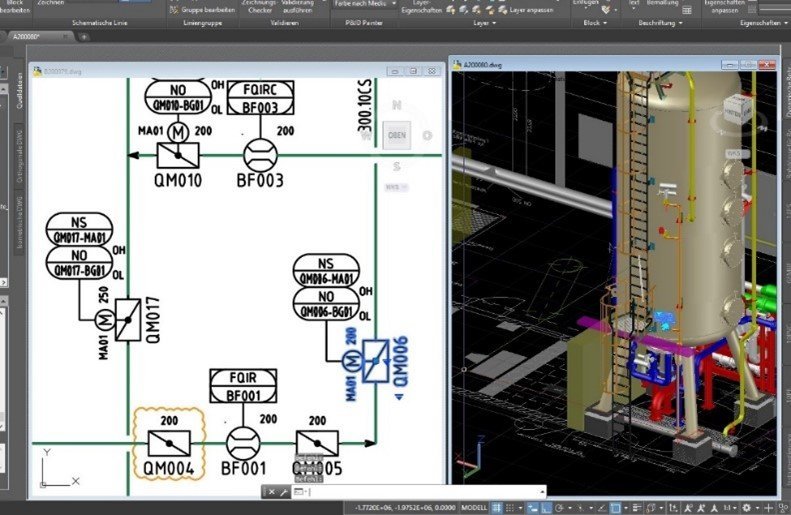Image resolution: width=791 pixels, height=515 pixels.
Task: Toggle snap mode dotted-grid icon in status bar
Action: click(510, 507)
